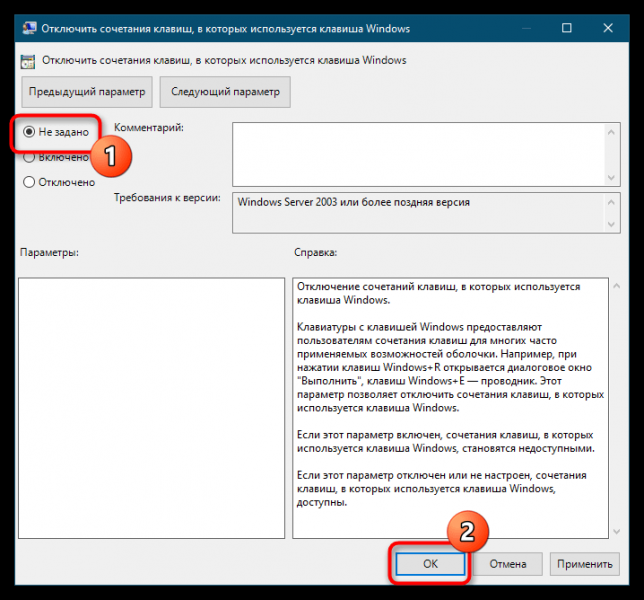Go to "Следующий параметр"
644x600 pixels.
point(225,92)
